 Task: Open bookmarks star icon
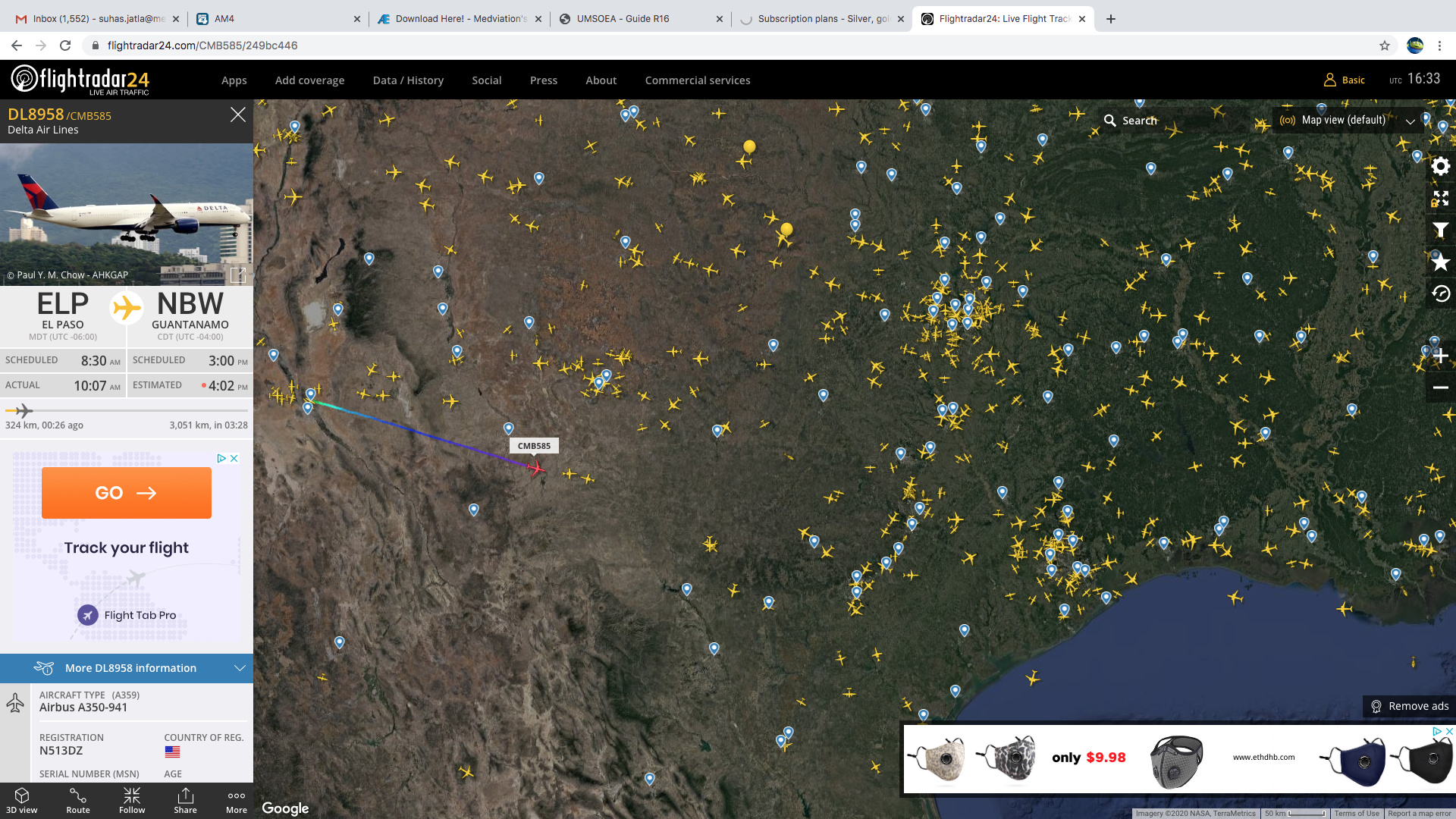click(x=1440, y=262)
